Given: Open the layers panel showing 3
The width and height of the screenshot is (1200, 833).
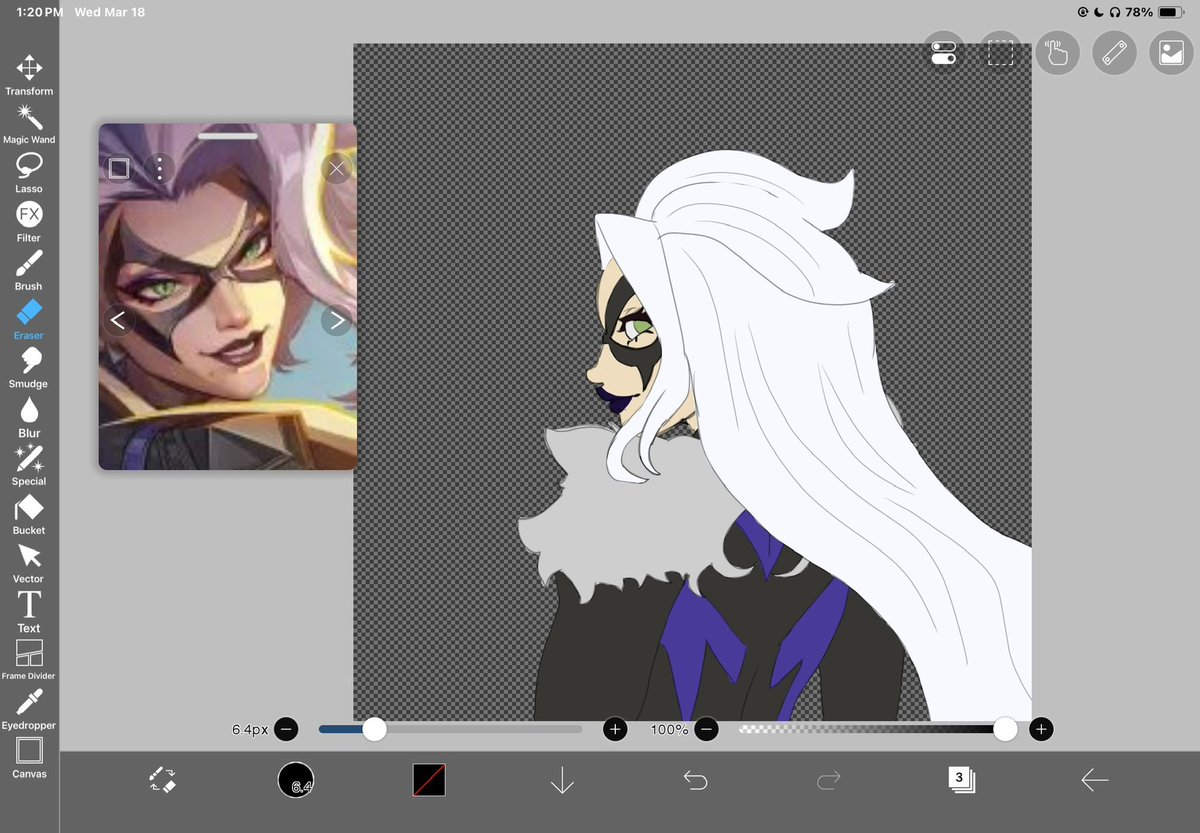Looking at the screenshot, I should [x=961, y=780].
